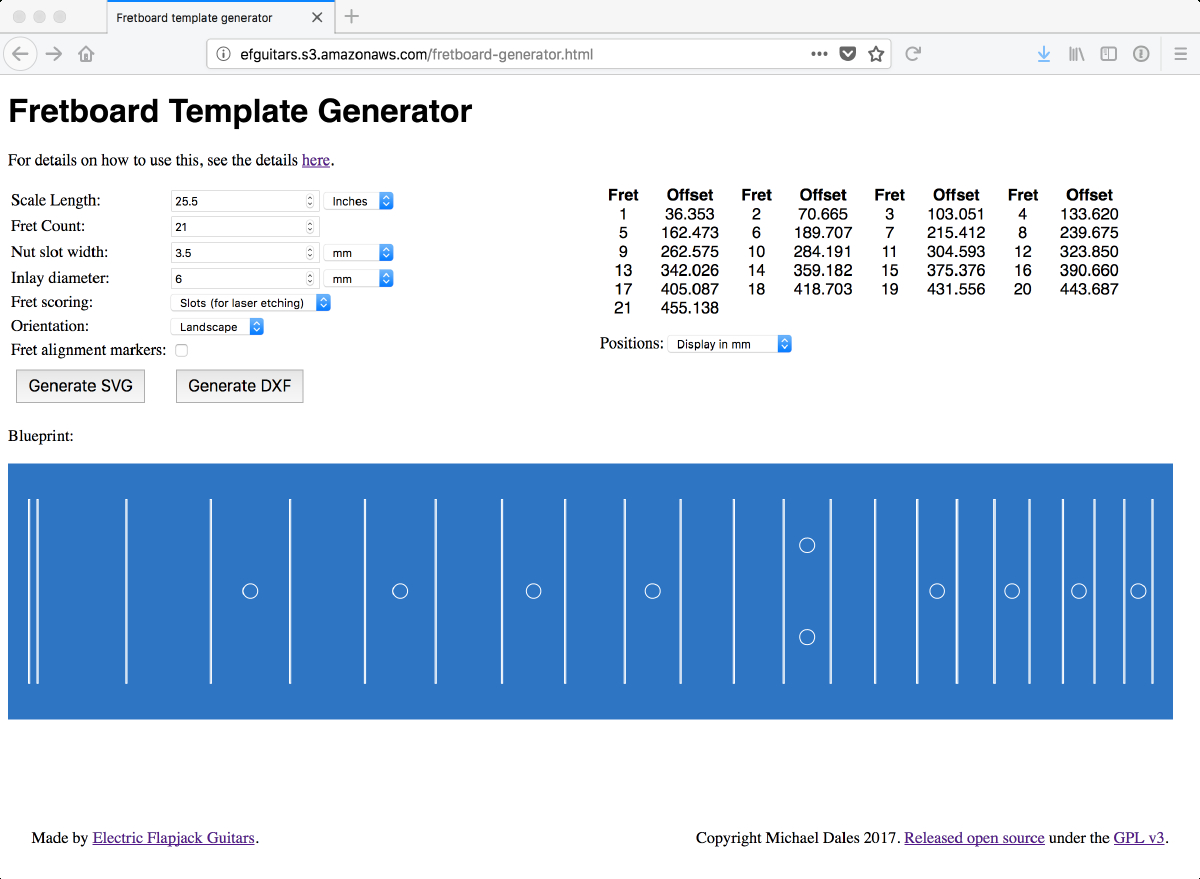Screen dimensions: 1200x879
Task: Open a new browser tab
Action: coord(352,16)
